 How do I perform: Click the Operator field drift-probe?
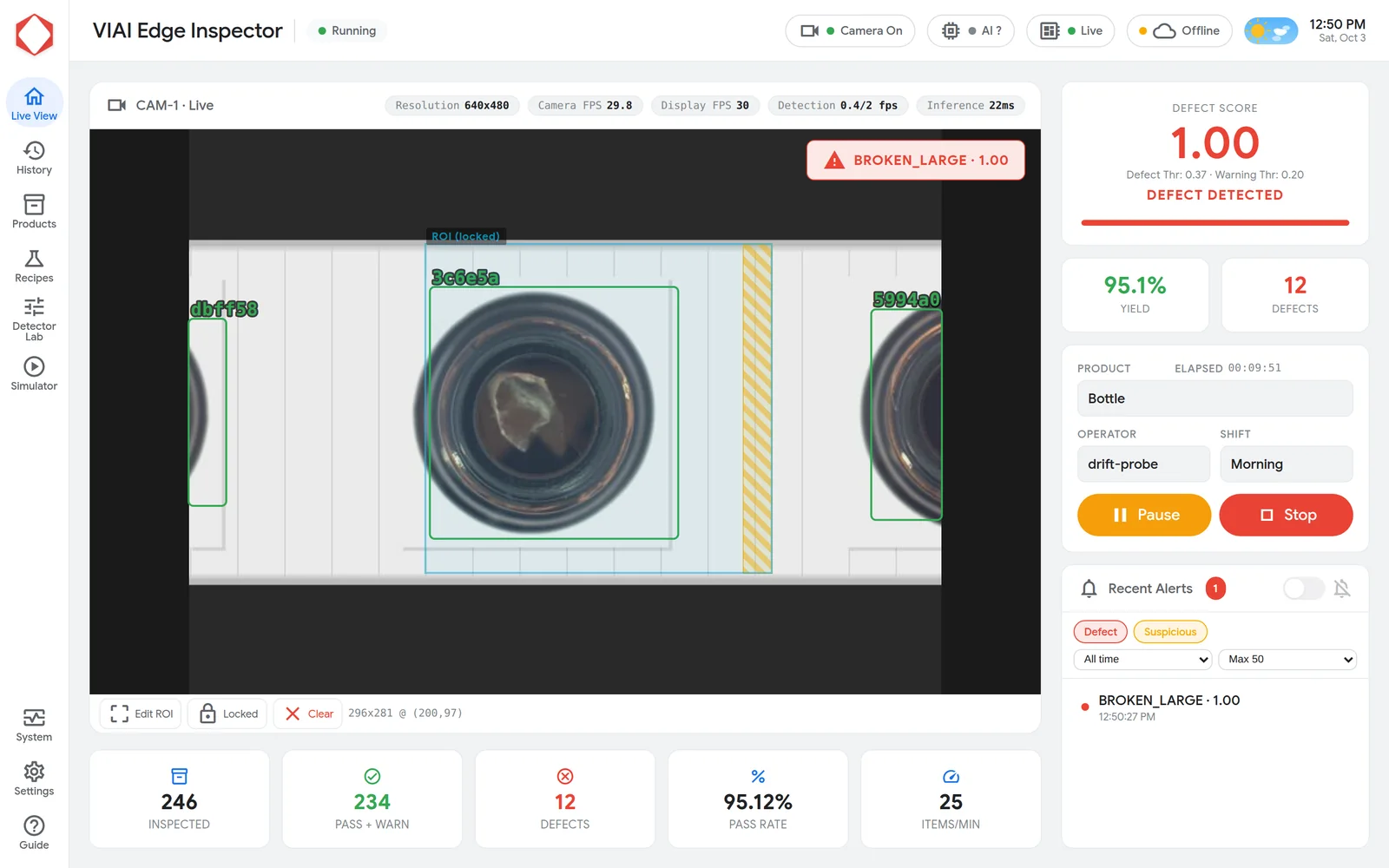tap(1143, 464)
